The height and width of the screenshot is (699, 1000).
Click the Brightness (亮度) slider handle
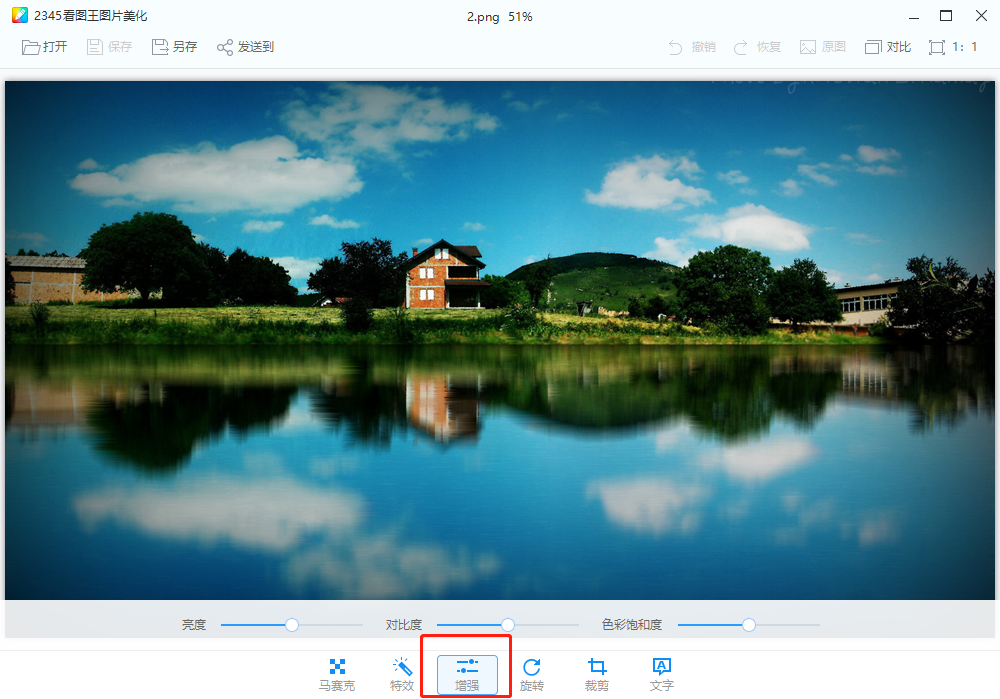292,625
